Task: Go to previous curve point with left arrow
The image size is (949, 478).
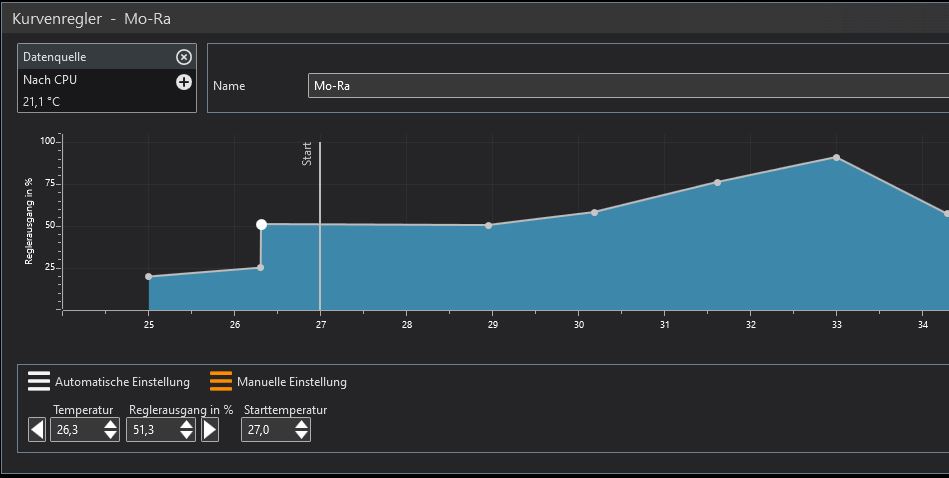Action: [37, 430]
